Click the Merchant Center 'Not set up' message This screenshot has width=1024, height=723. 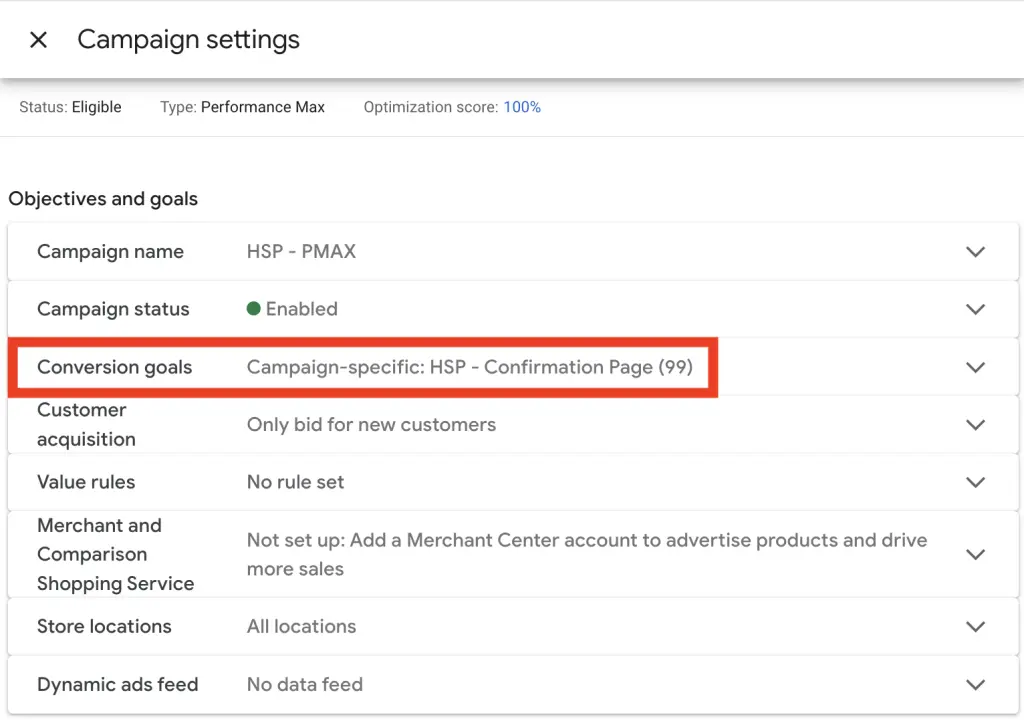click(x=586, y=554)
